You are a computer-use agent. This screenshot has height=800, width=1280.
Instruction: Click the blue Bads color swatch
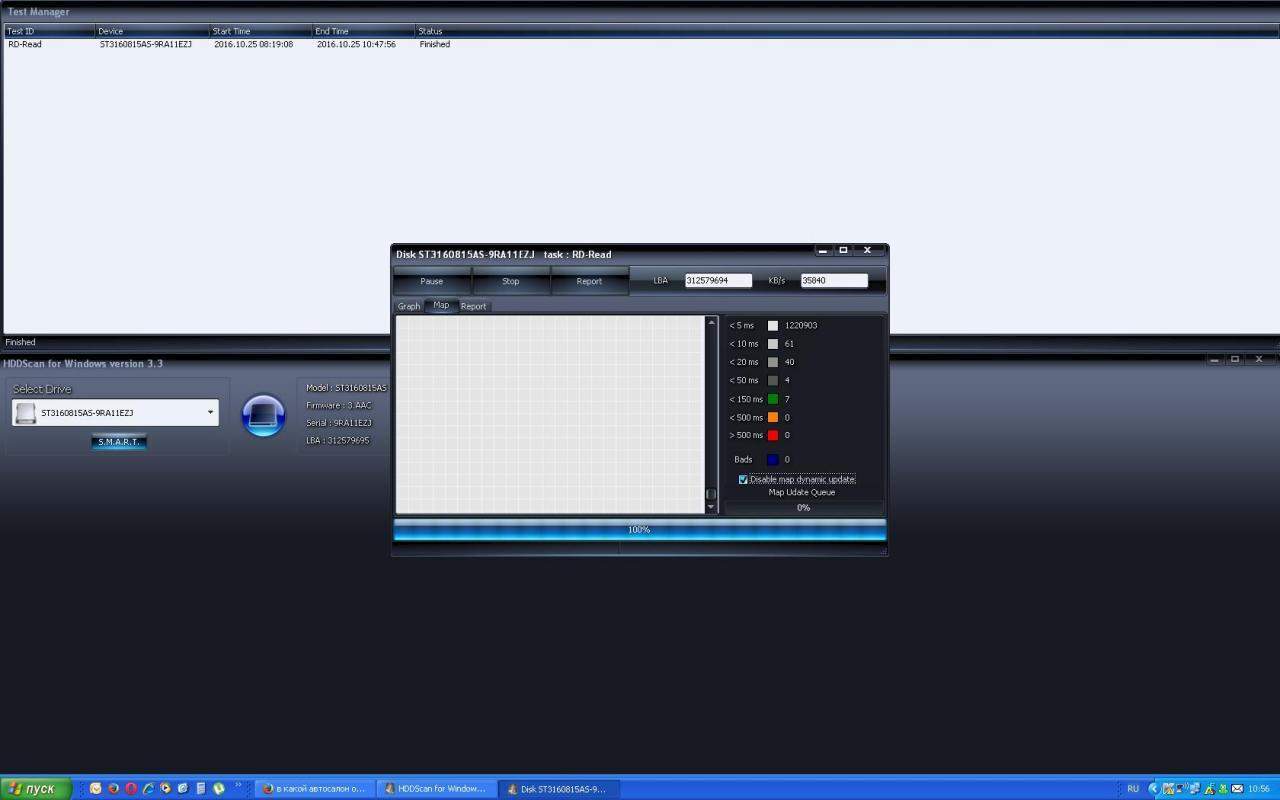click(x=772, y=460)
